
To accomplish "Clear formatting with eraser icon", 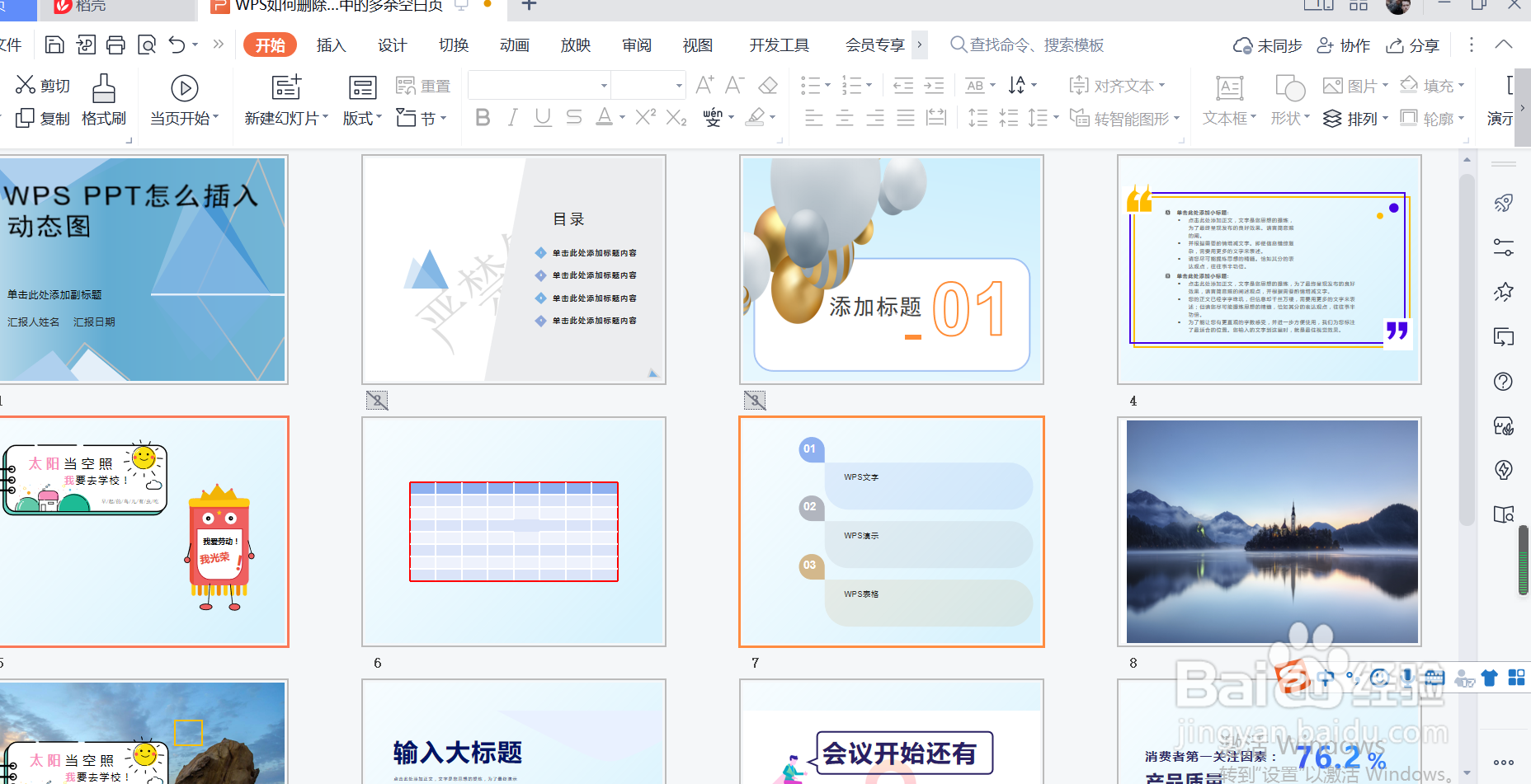I will click(768, 85).
